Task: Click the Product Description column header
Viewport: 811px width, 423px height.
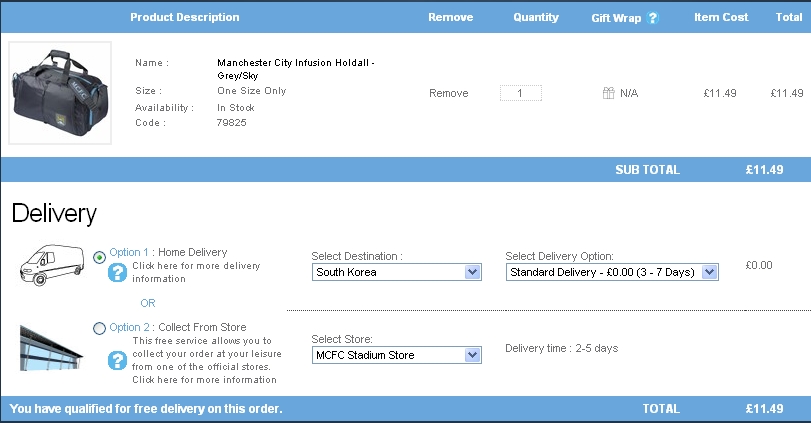Action: tap(185, 17)
